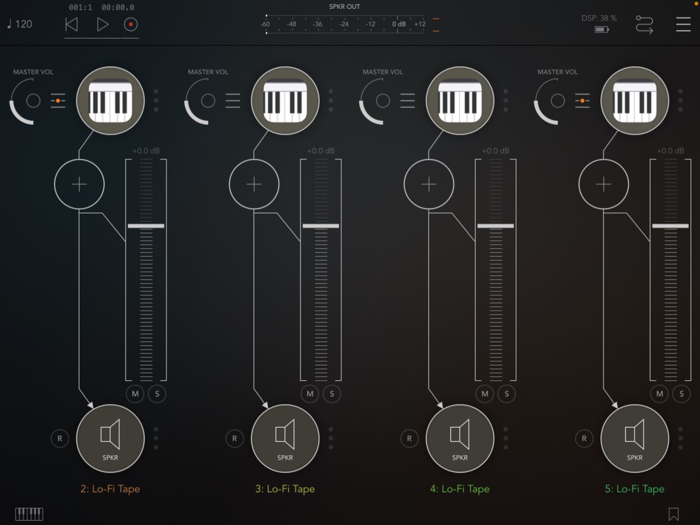The image size is (700, 525).
Task: Add an effect to channel 2
Action: pos(79,184)
